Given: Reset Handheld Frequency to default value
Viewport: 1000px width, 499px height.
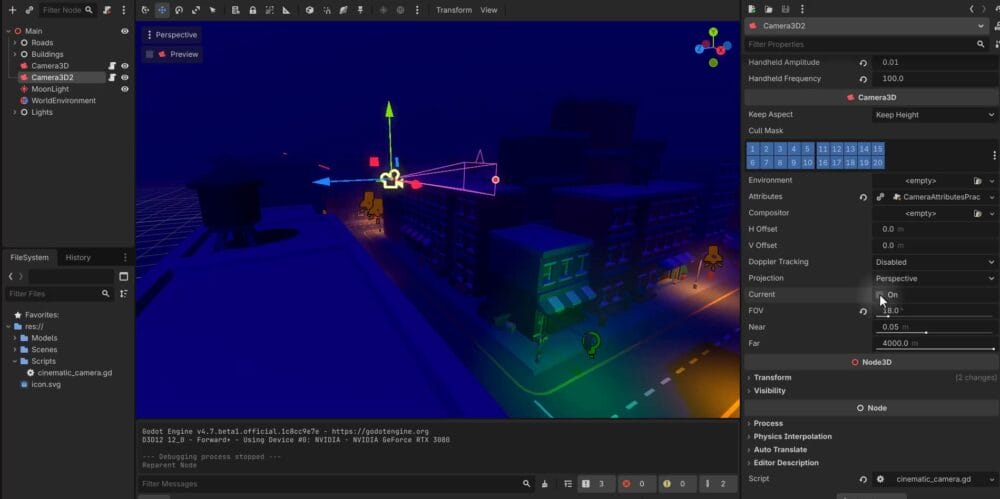Looking at the screenshot, I should click(863, 79).
